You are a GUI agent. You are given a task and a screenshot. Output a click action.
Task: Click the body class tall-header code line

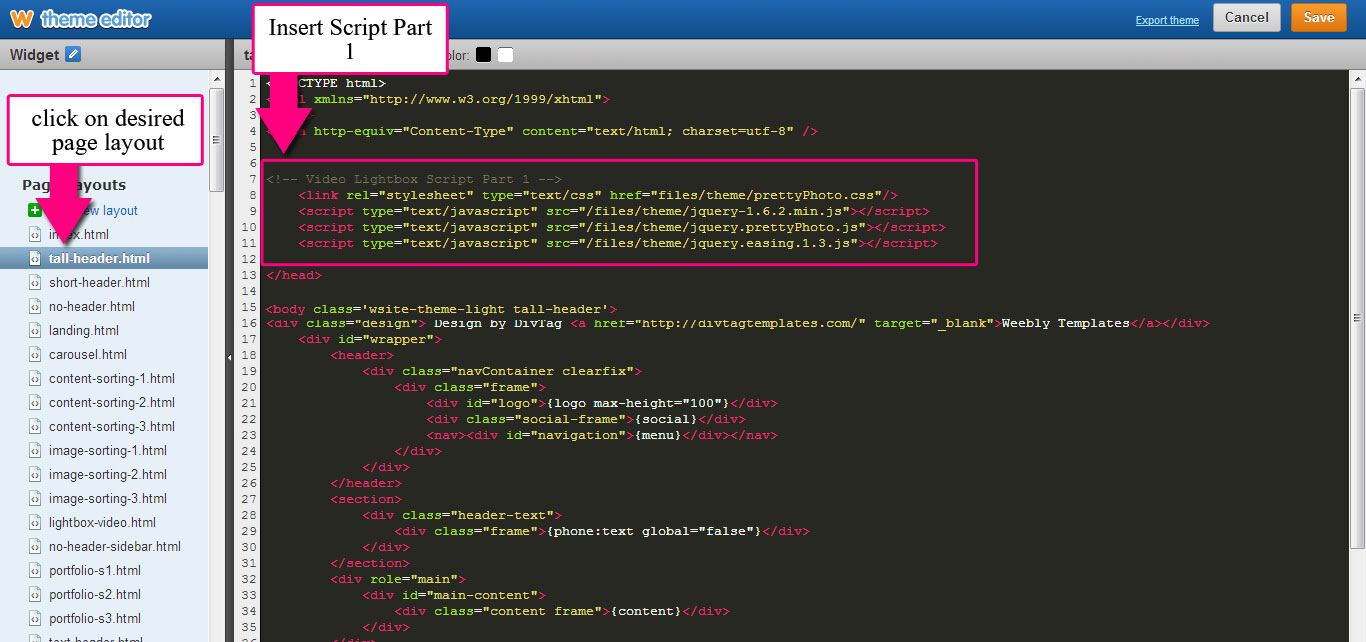[x=442, y=309]
